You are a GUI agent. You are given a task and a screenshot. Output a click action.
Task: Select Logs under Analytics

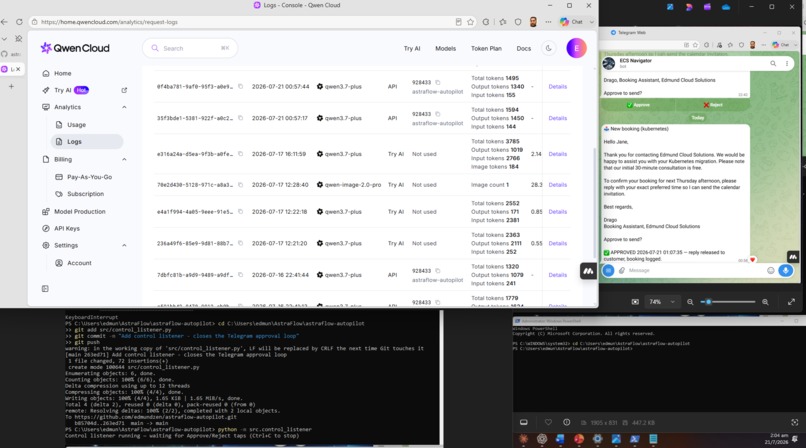87,141
